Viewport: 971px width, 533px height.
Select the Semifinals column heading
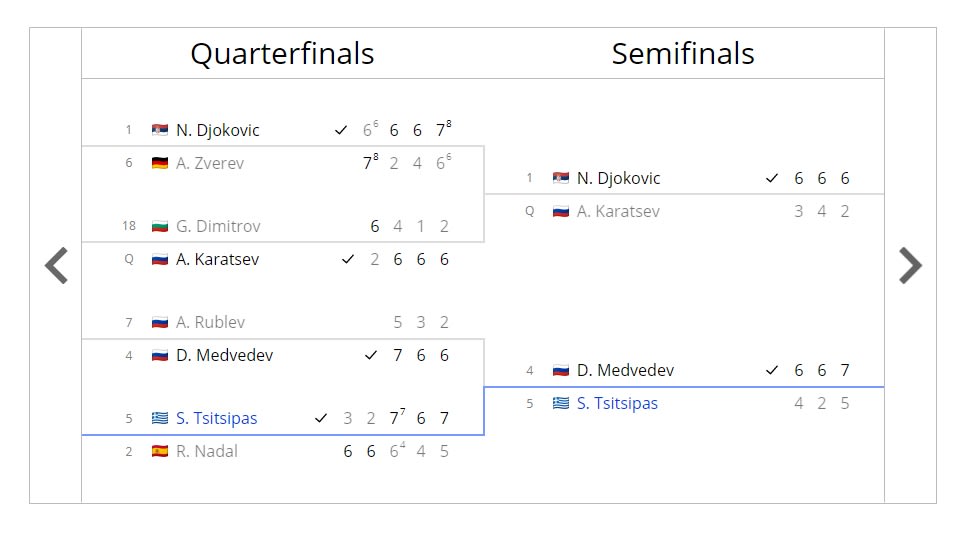683,54
